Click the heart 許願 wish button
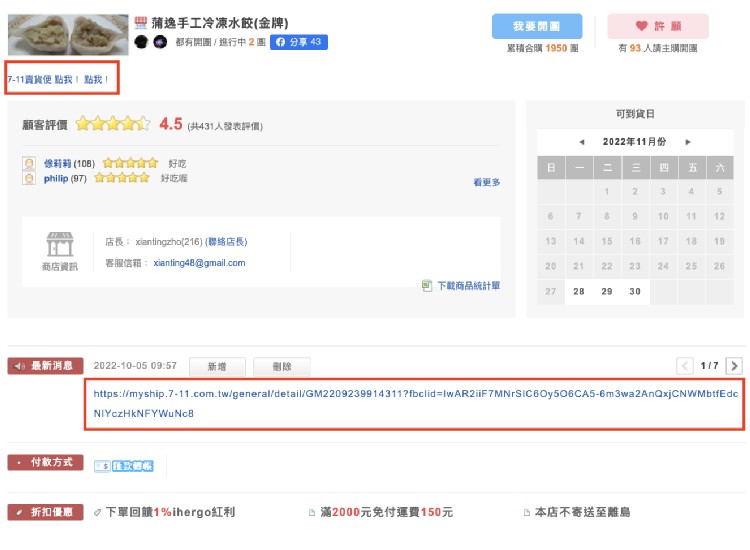 coord(658,26)
